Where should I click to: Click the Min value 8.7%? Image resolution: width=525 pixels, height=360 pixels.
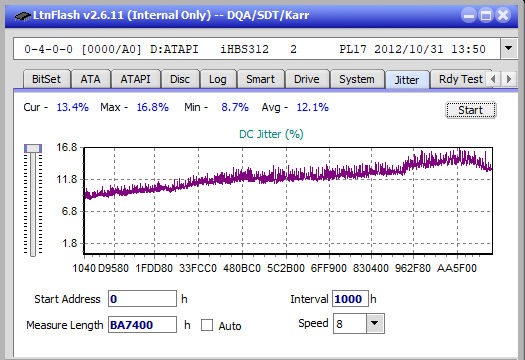(235, 107)
